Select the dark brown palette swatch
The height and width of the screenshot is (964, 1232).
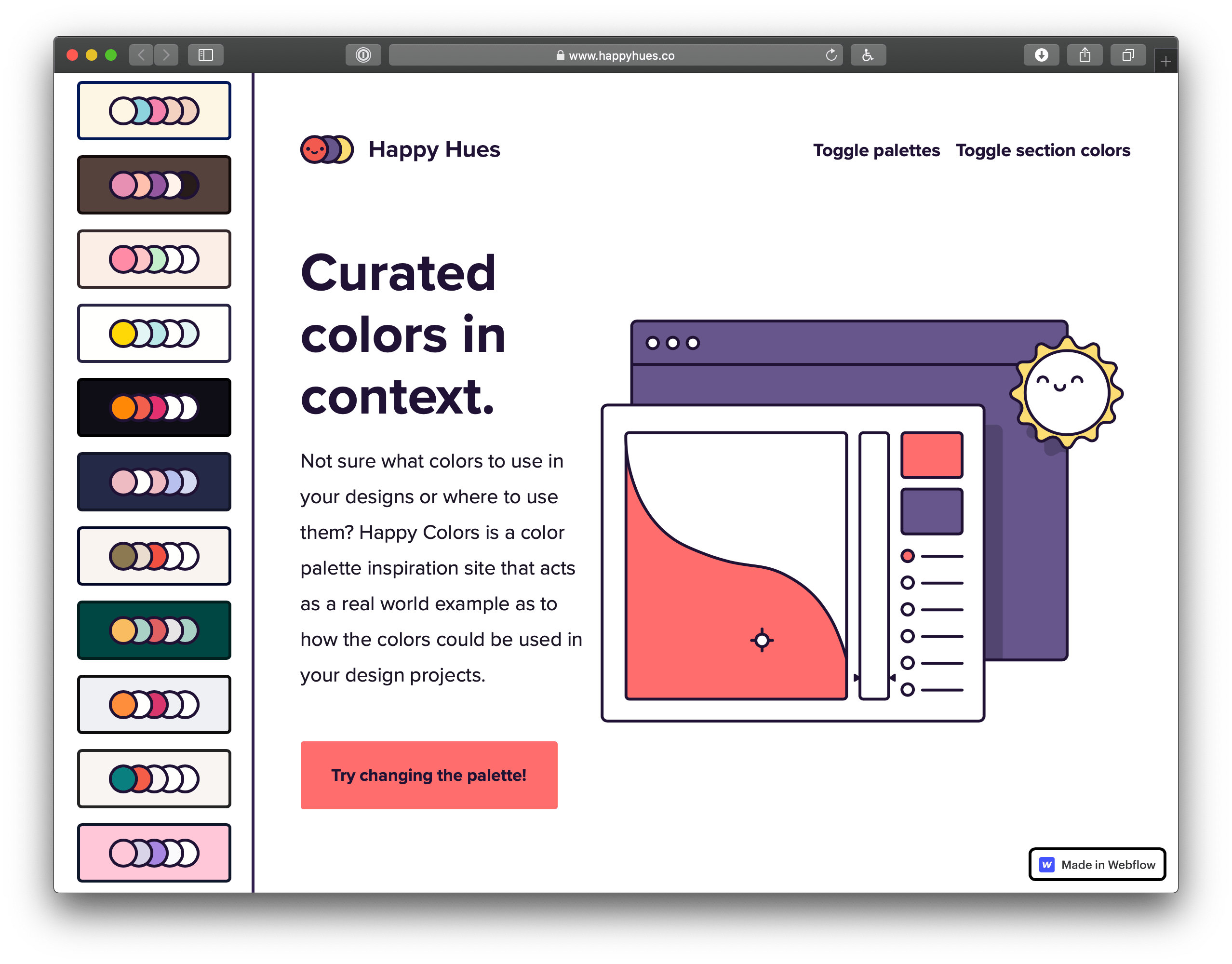154,185
